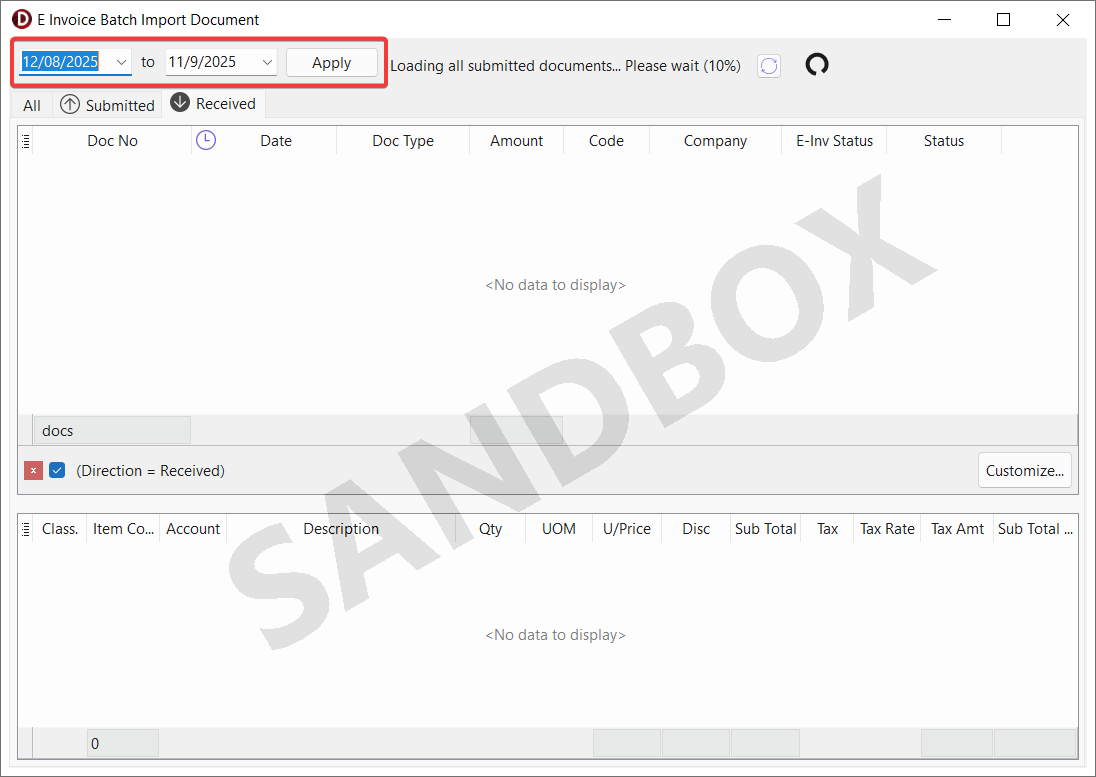Image resolution: width=1096 pixels, height=777 pixels.
Task: Switch to the All tab
Action: [32, 105]
